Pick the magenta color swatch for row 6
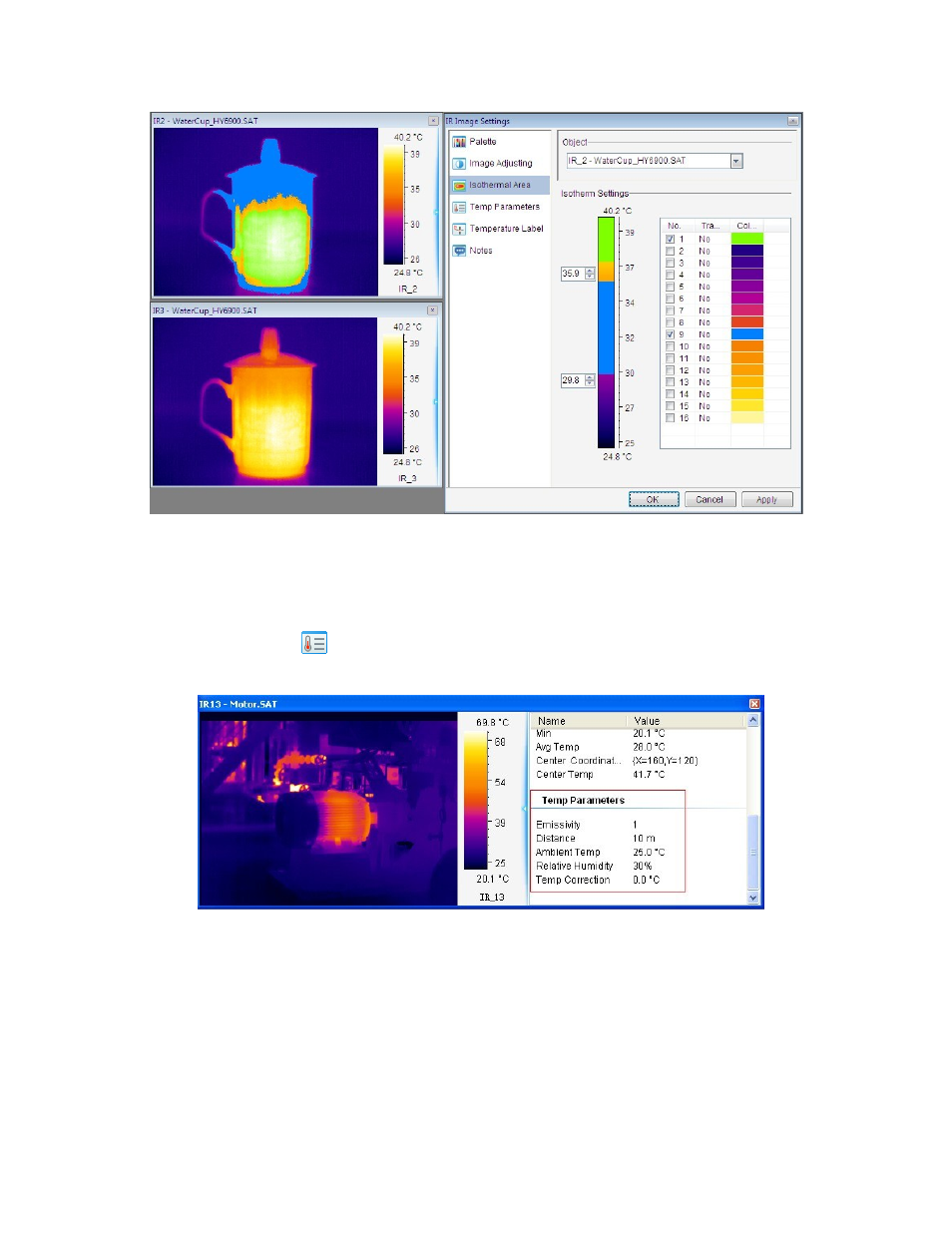The image size is (952, 1233). tap(746, 299)
